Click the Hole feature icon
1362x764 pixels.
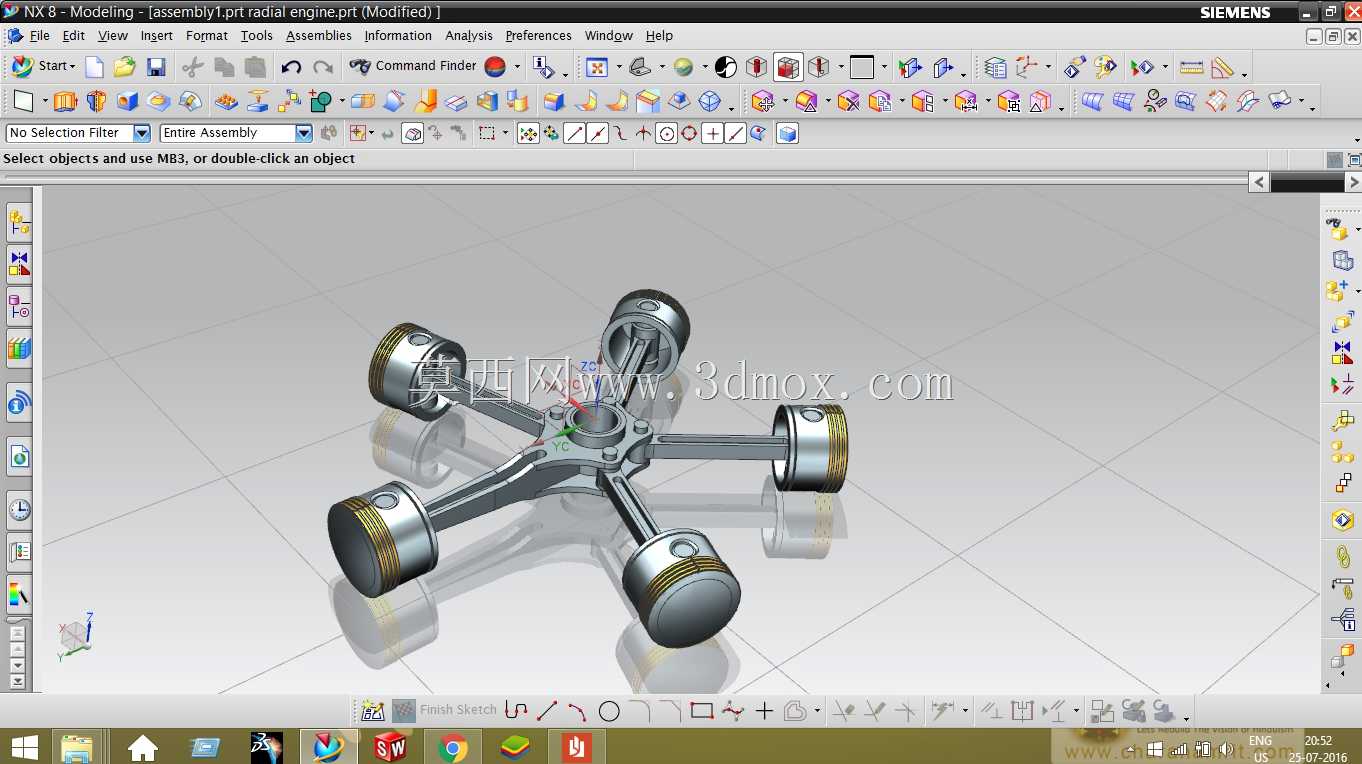(127, 101)
